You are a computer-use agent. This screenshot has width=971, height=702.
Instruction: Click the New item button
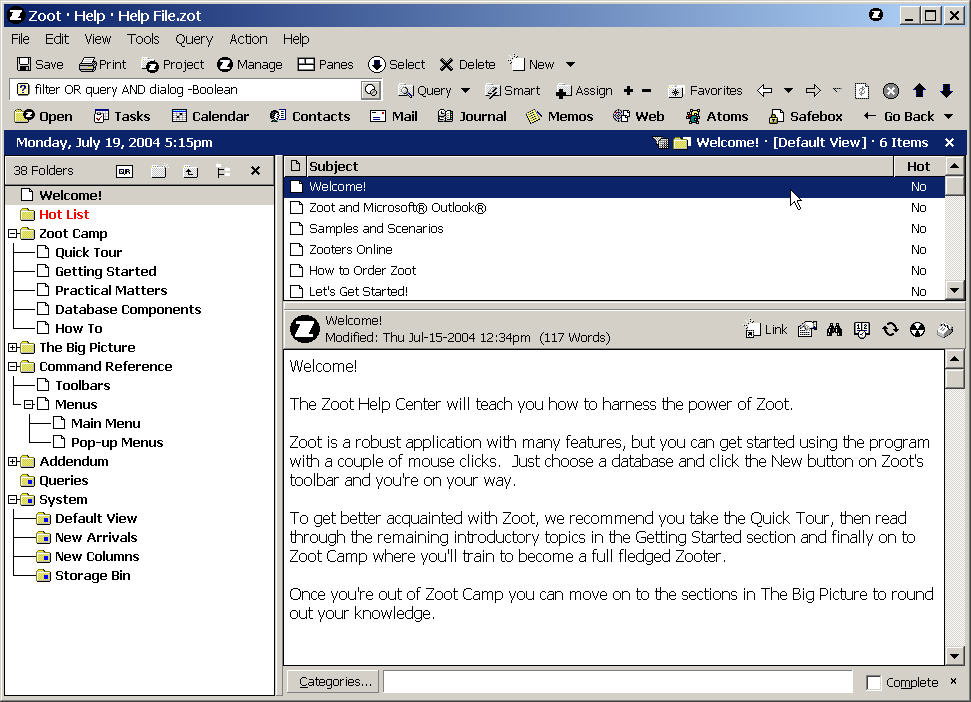point(532,64)
